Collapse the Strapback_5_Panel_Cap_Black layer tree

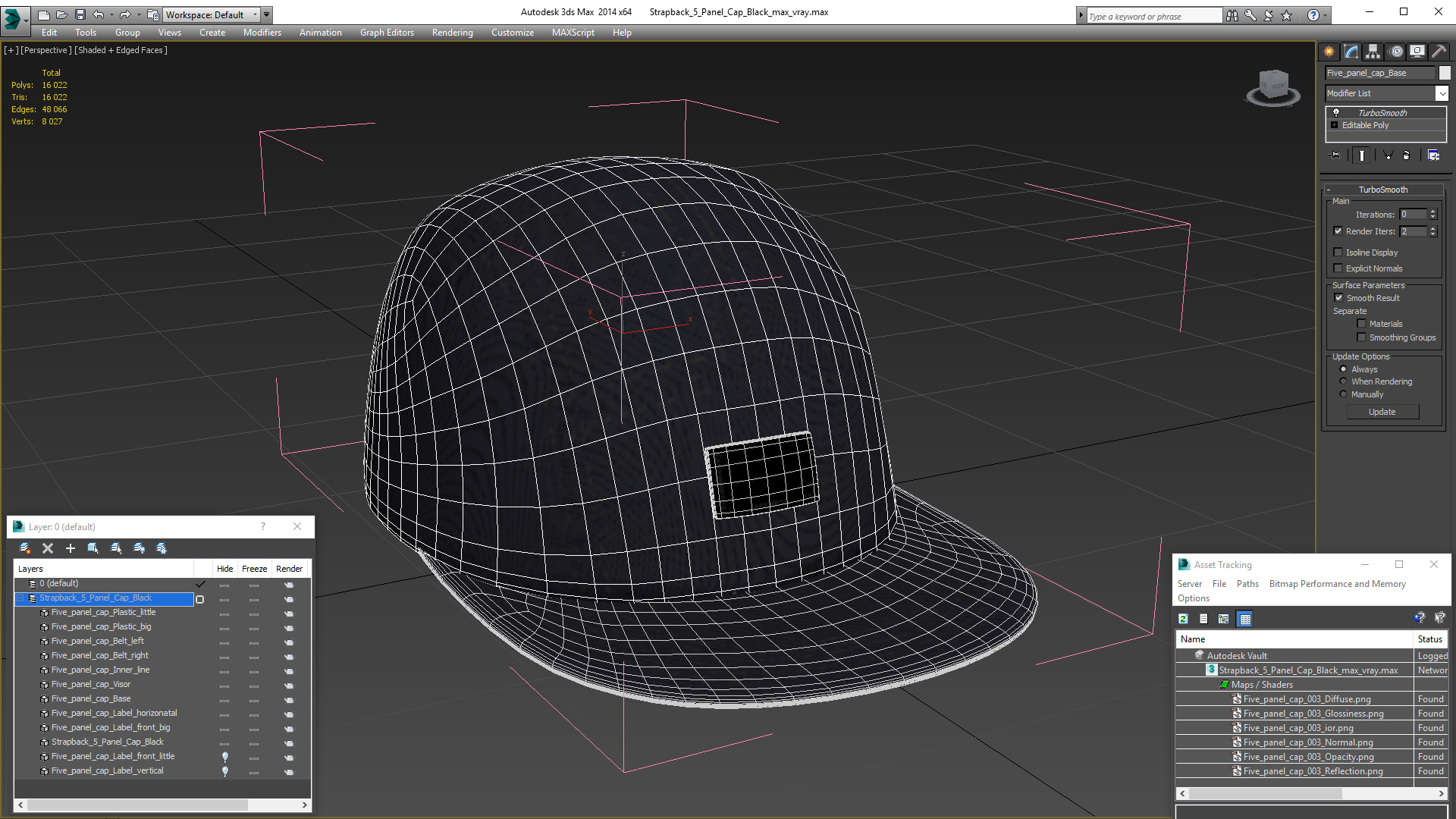20,598
